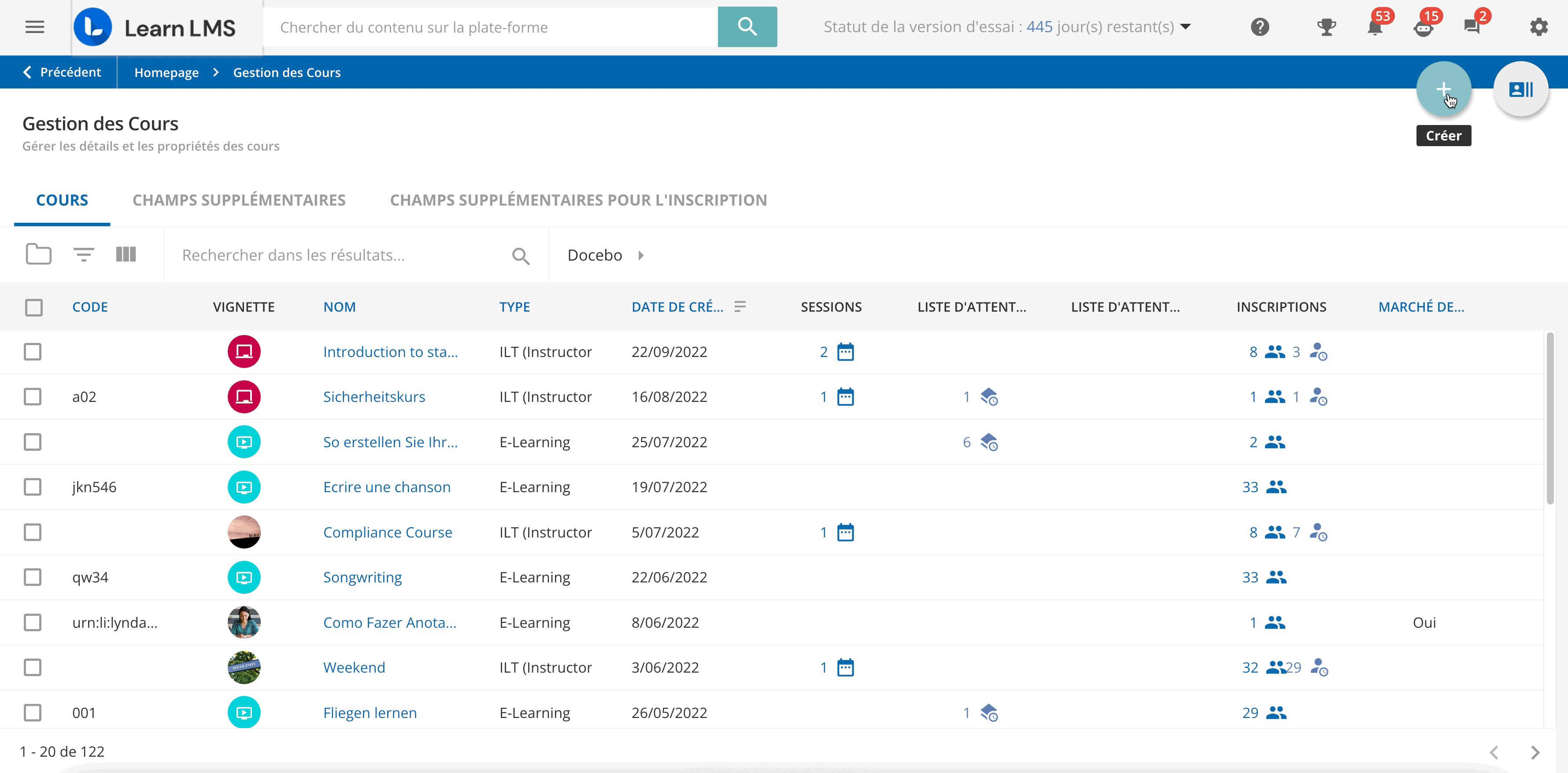Open the catalog management round button

pos(1520,89)
